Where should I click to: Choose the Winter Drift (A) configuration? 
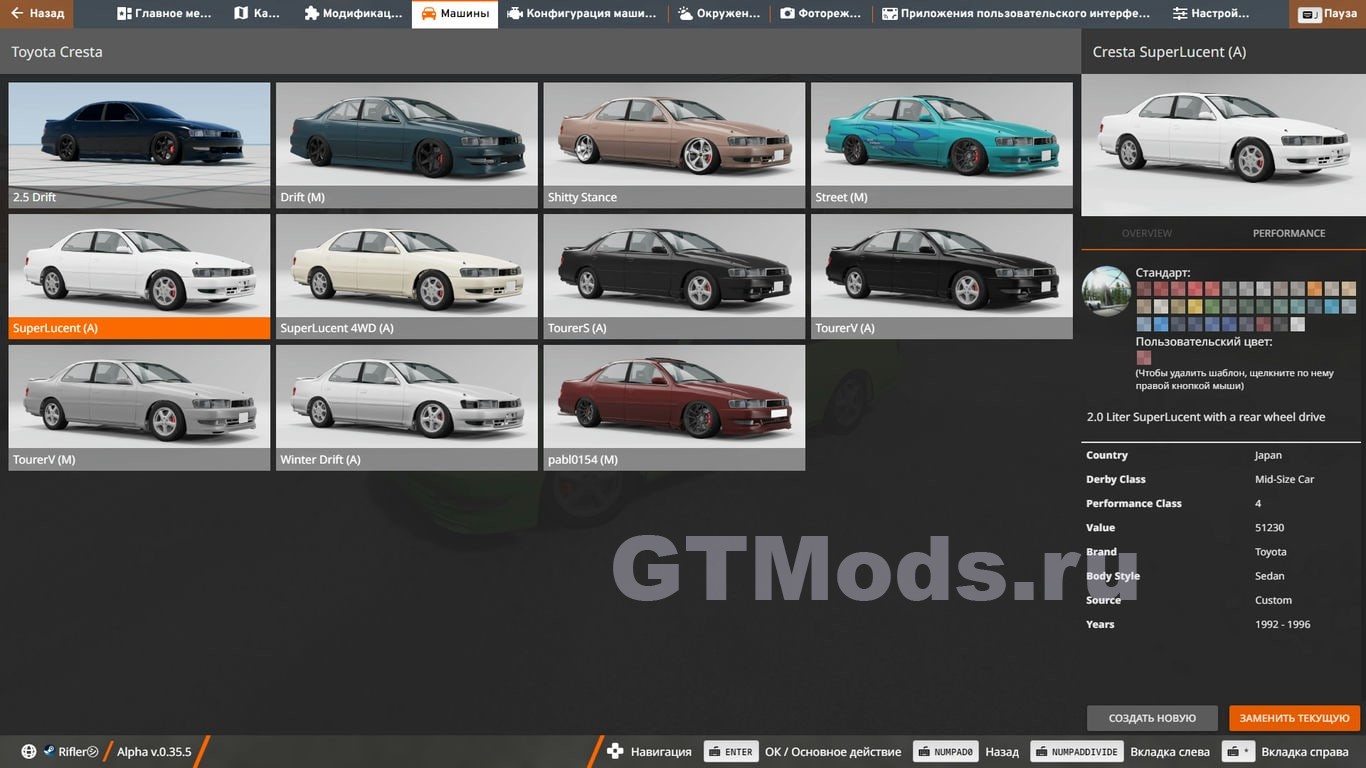tap(407, 408)
